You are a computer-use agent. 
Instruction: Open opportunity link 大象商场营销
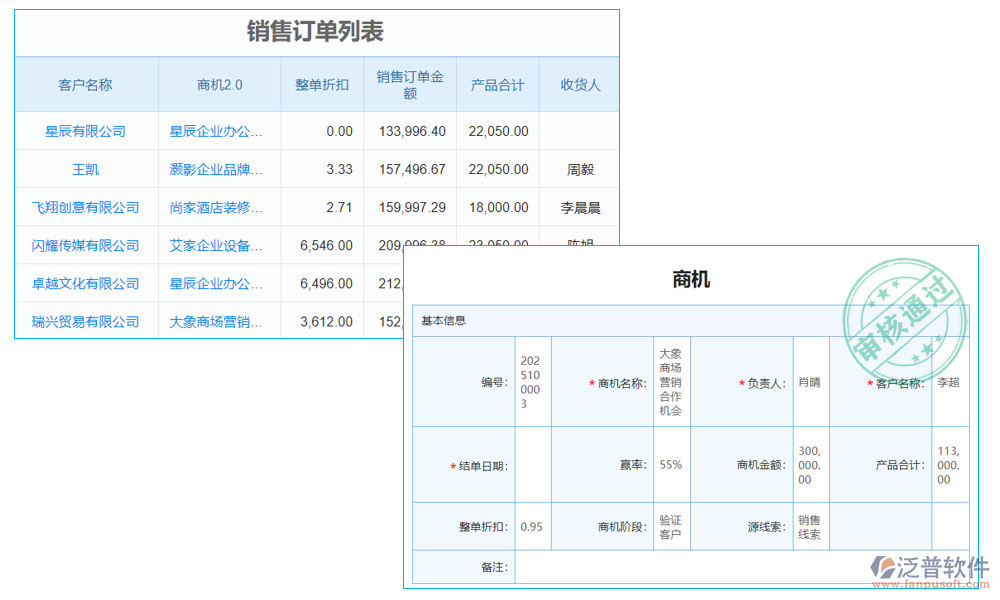coord(218,321)
